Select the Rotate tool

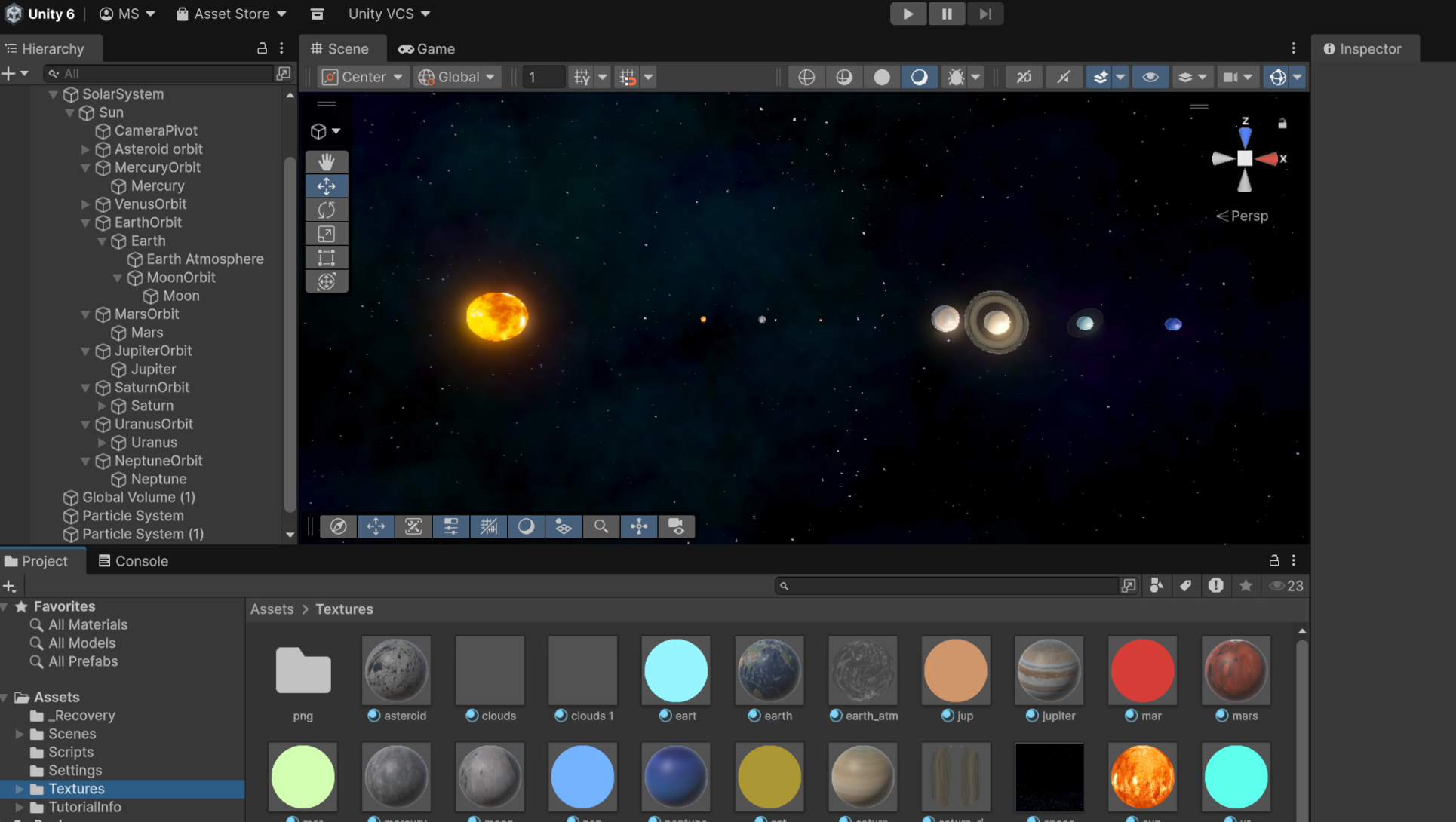click(327, 210)
